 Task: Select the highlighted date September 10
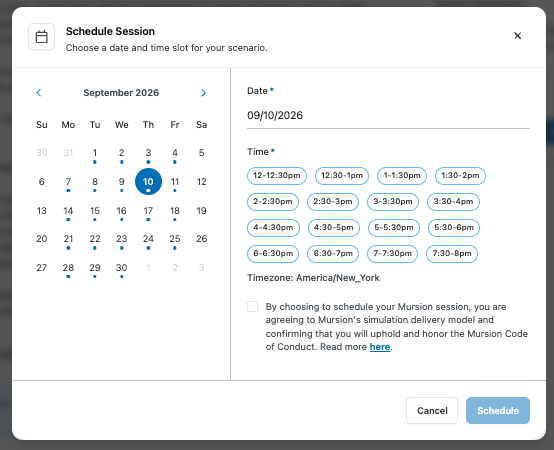coord(148,182)
